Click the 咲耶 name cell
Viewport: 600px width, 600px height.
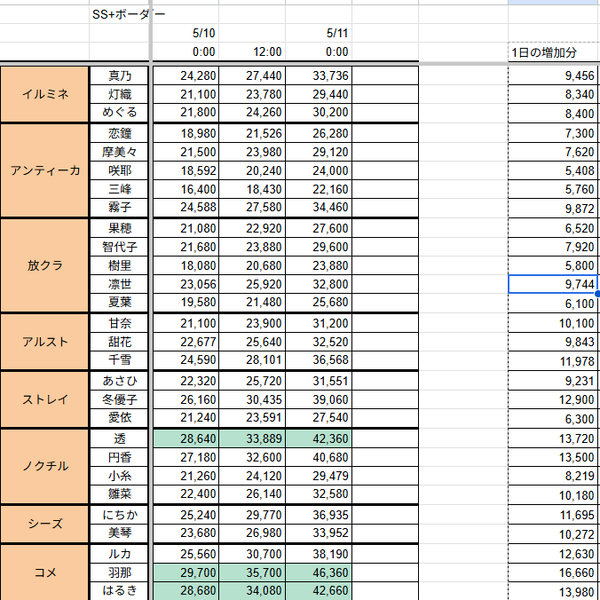(x=119, y=170)
